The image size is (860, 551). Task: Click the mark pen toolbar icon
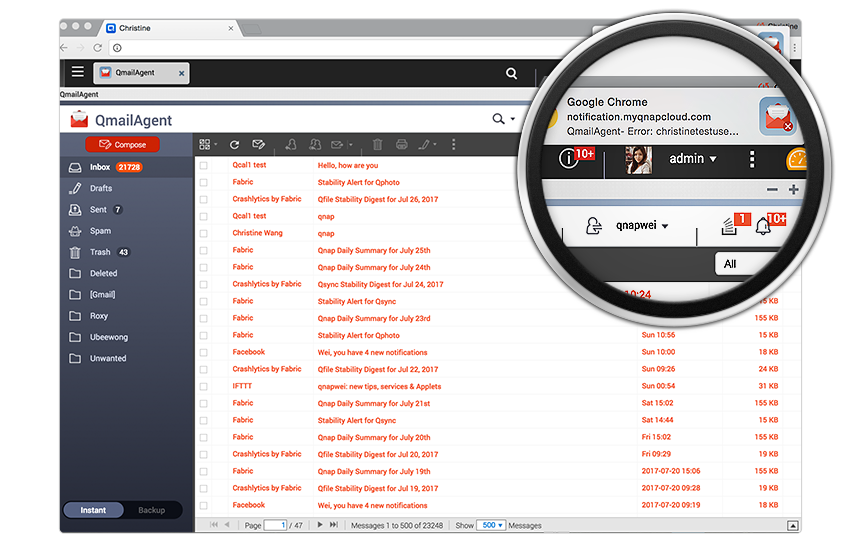tap(424, 145)
